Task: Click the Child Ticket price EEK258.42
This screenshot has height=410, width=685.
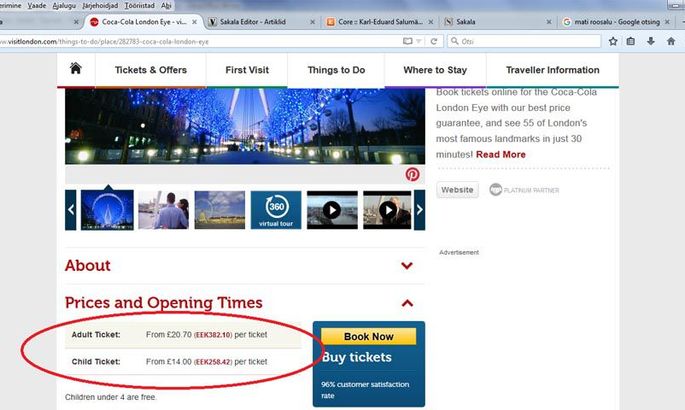Action: [213, 362]
